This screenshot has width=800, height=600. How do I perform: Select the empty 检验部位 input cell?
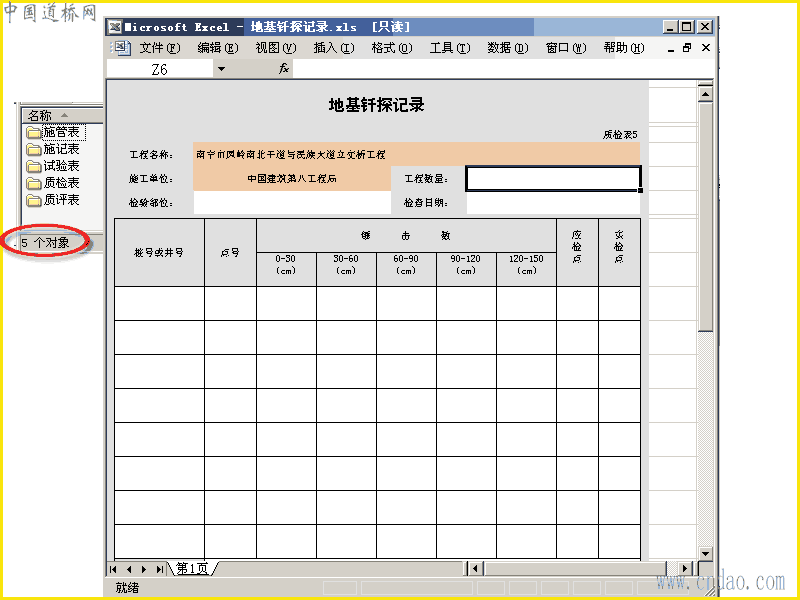(x=292, y=203)
